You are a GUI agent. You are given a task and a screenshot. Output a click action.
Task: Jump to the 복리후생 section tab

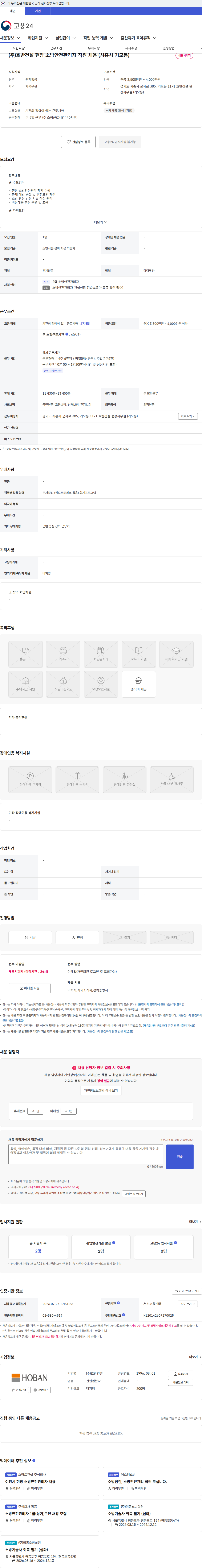131,48
